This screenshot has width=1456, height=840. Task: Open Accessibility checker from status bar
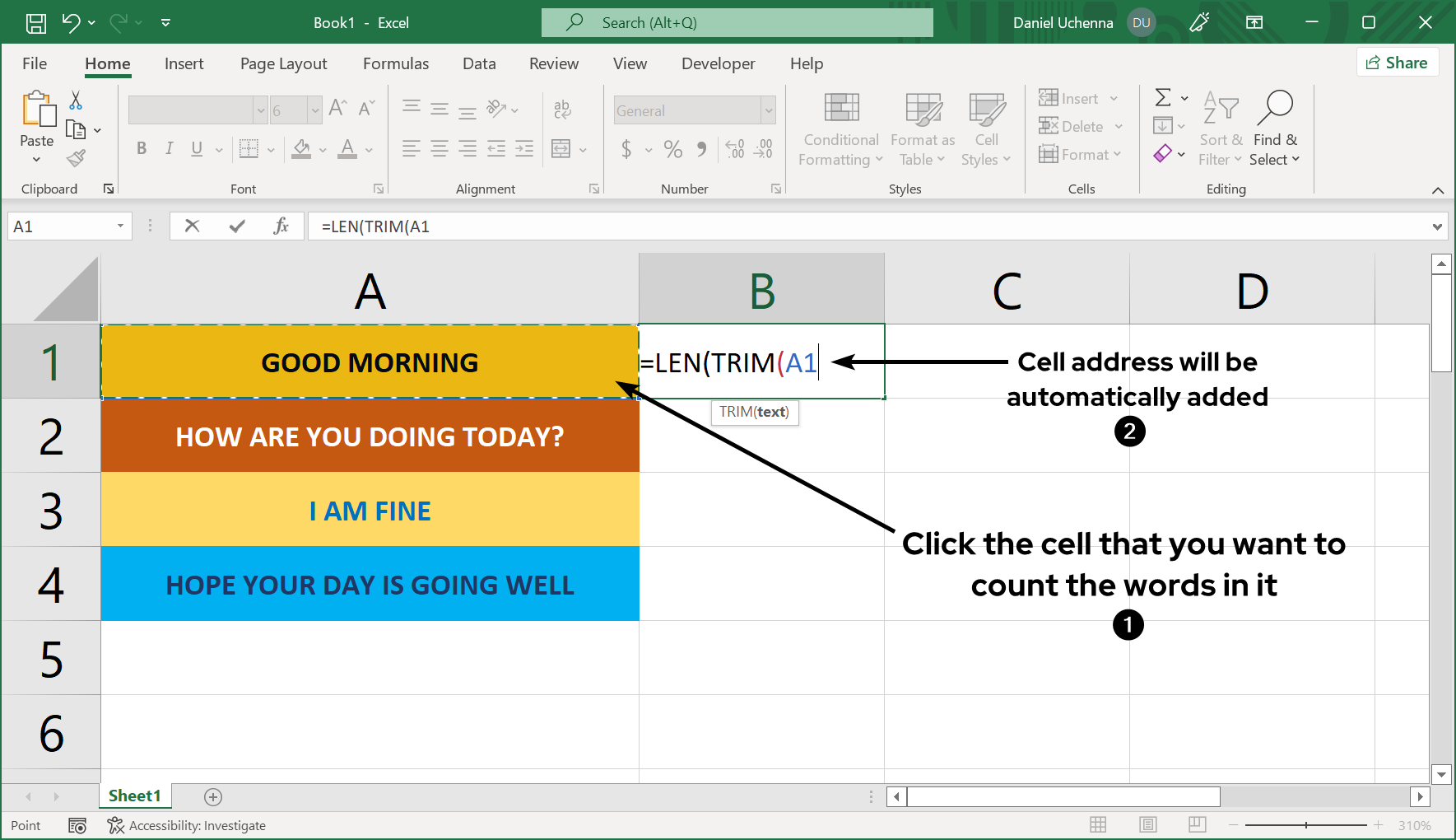pos(187,825)
